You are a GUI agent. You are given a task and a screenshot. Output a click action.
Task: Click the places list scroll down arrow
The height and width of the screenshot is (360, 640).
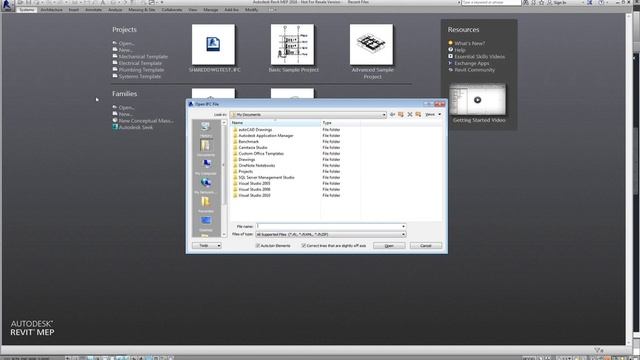coord(224,234)
